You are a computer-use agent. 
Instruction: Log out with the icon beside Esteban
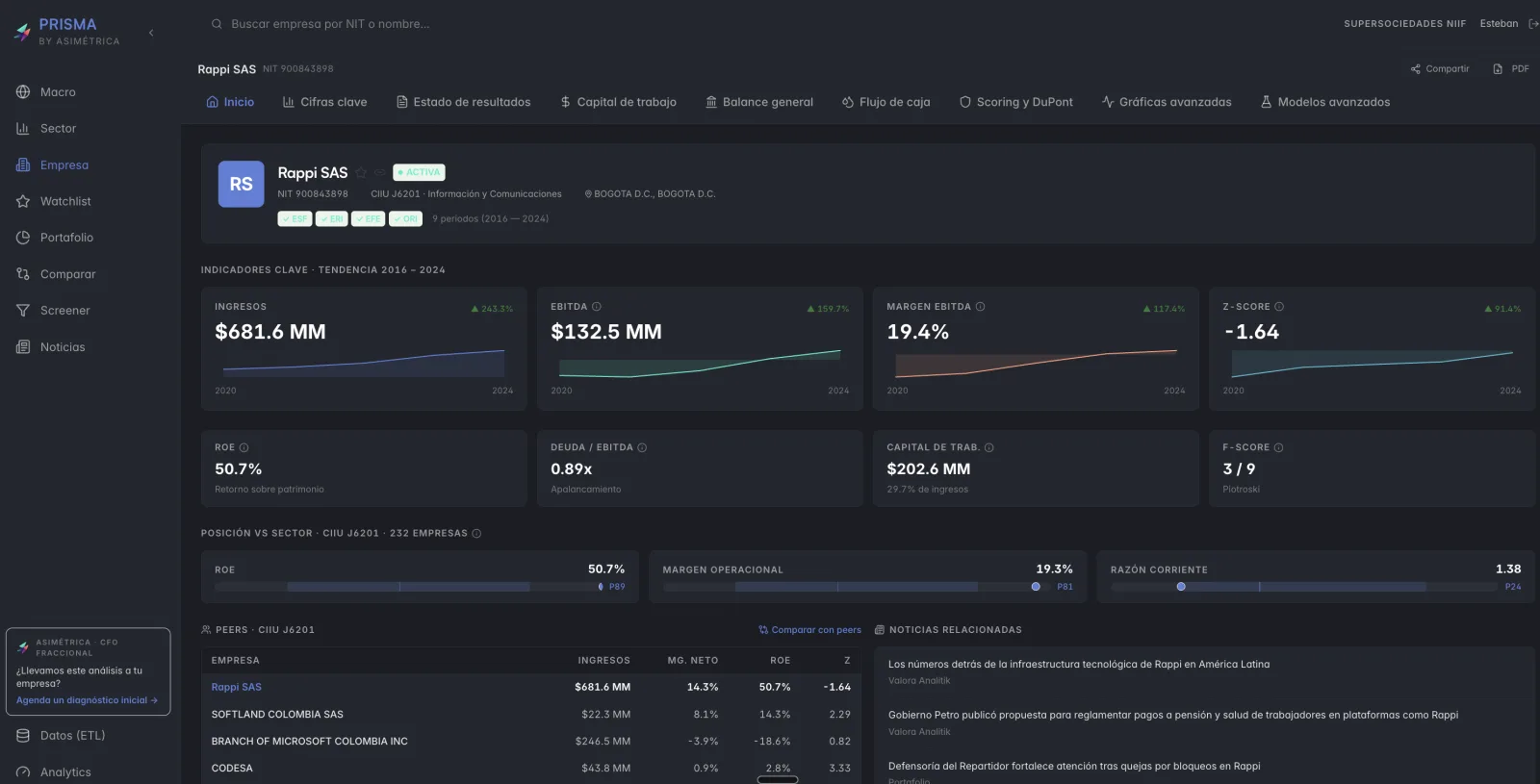click(1532, 24)
